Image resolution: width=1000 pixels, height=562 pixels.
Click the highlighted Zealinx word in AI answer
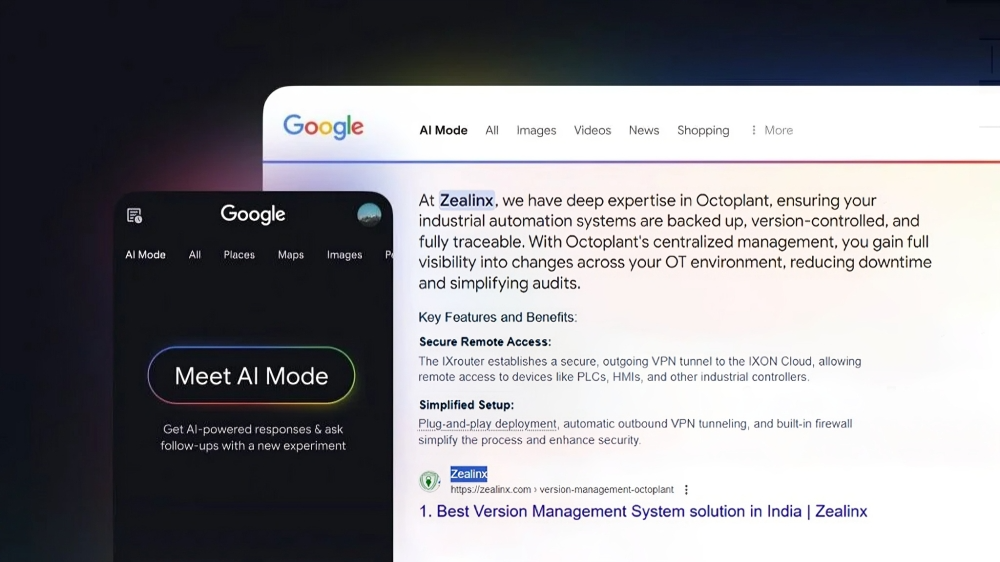466,200
